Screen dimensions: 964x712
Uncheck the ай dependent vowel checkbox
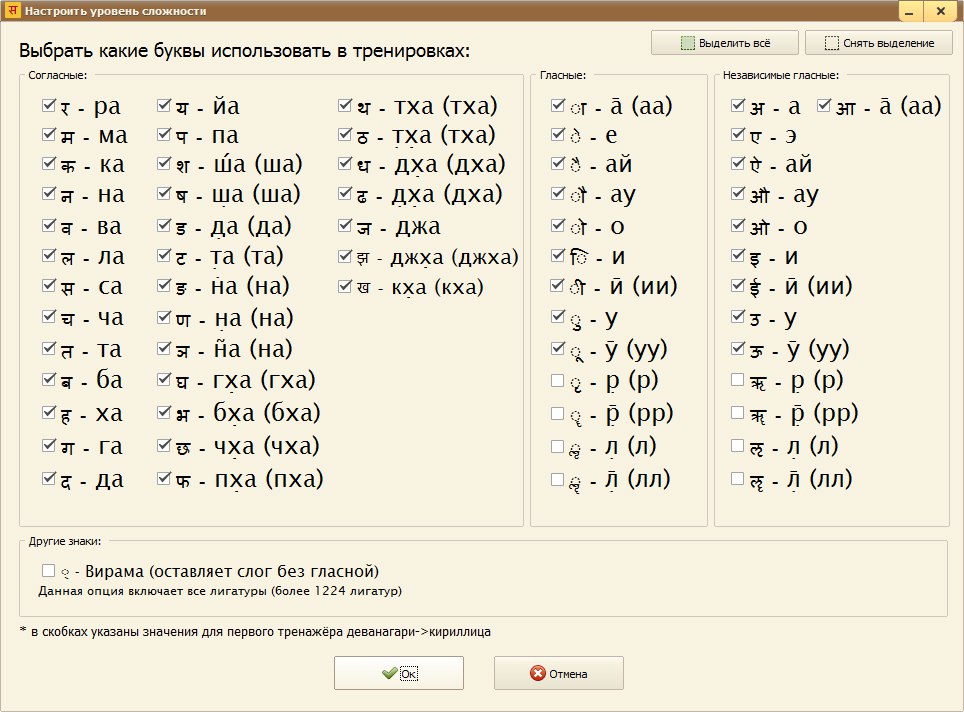[x=557, y=165]
